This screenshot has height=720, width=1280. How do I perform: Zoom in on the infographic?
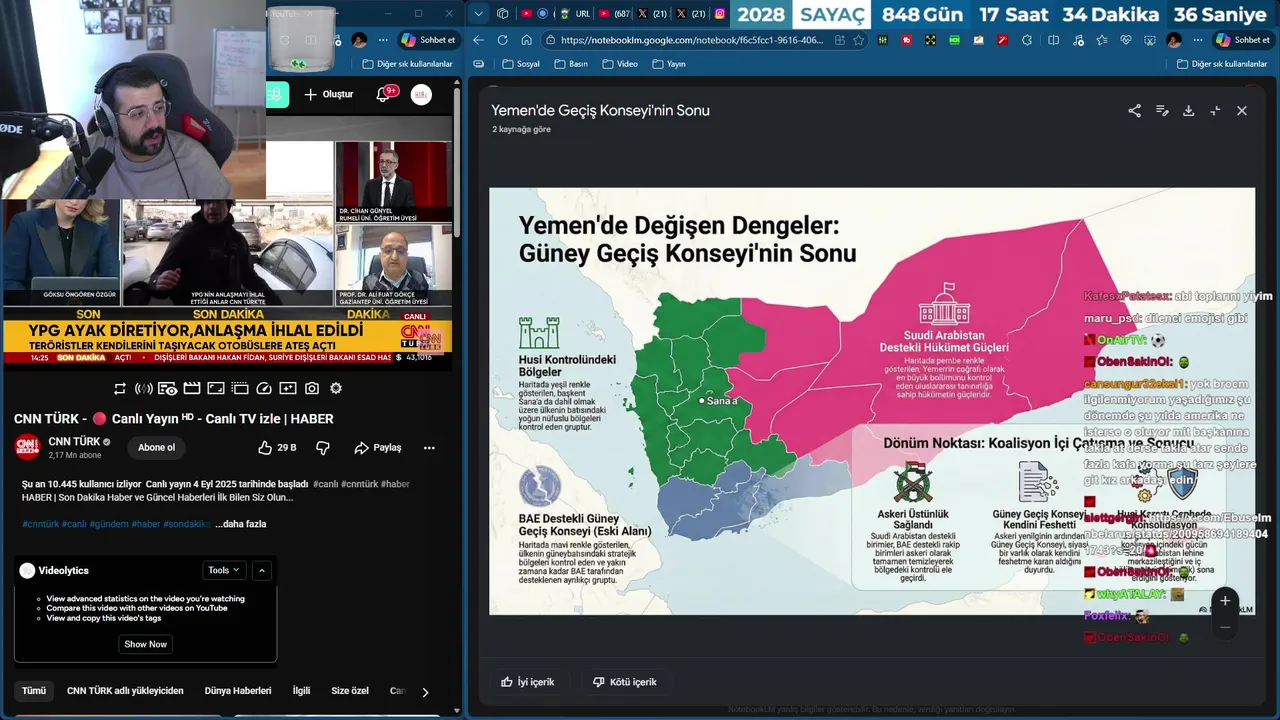[1225, 601]
